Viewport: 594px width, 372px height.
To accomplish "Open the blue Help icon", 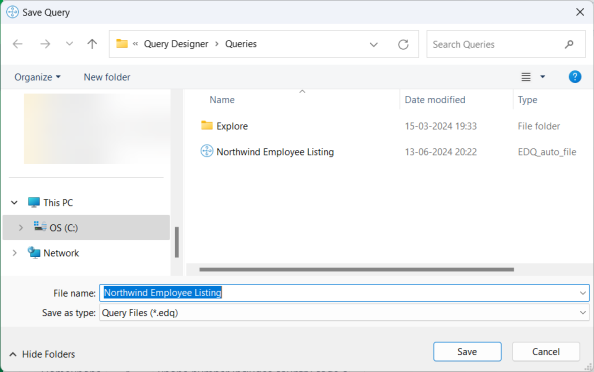I will 575,77.
